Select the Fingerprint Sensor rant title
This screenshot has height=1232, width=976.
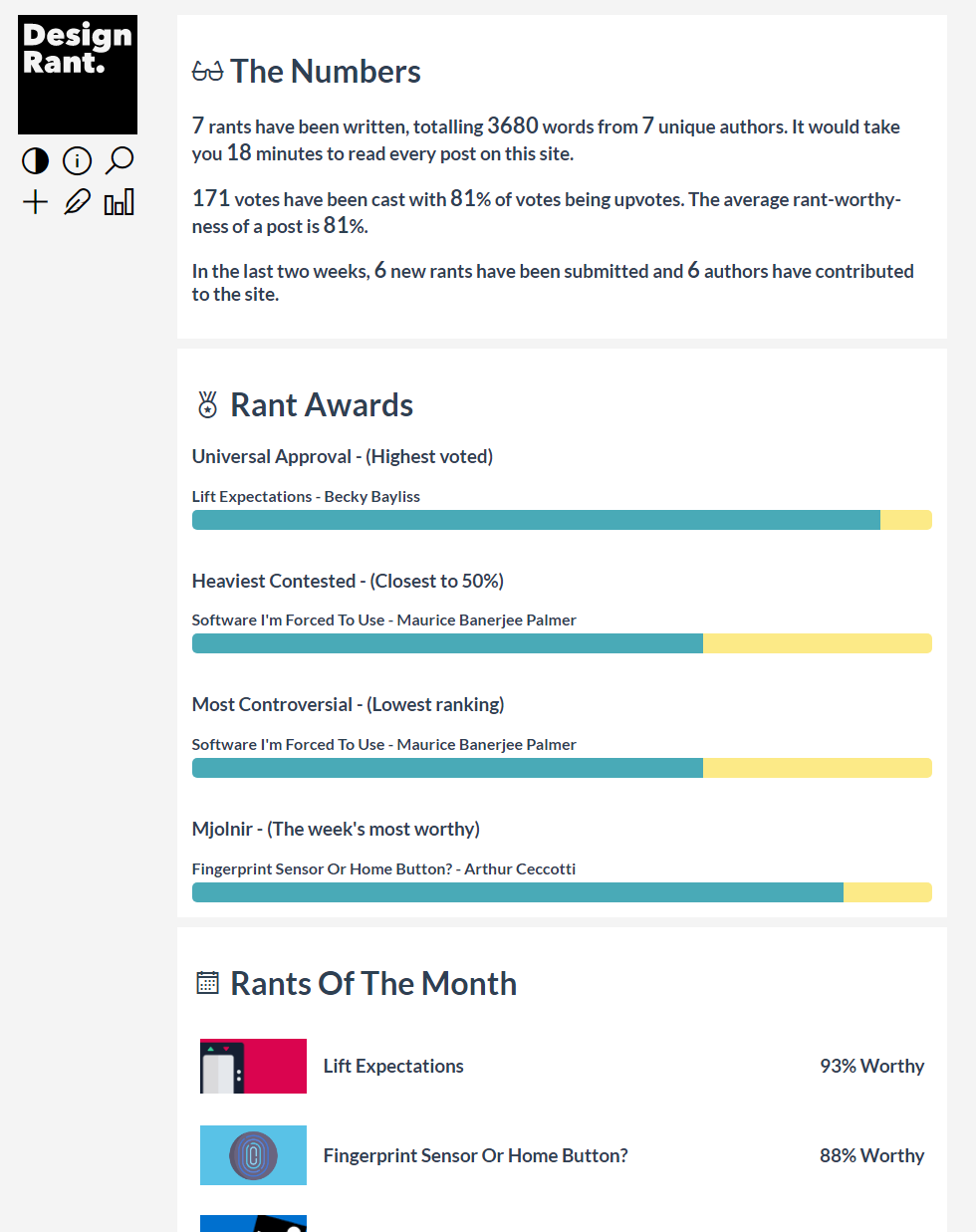click(x=475, y=1155)
